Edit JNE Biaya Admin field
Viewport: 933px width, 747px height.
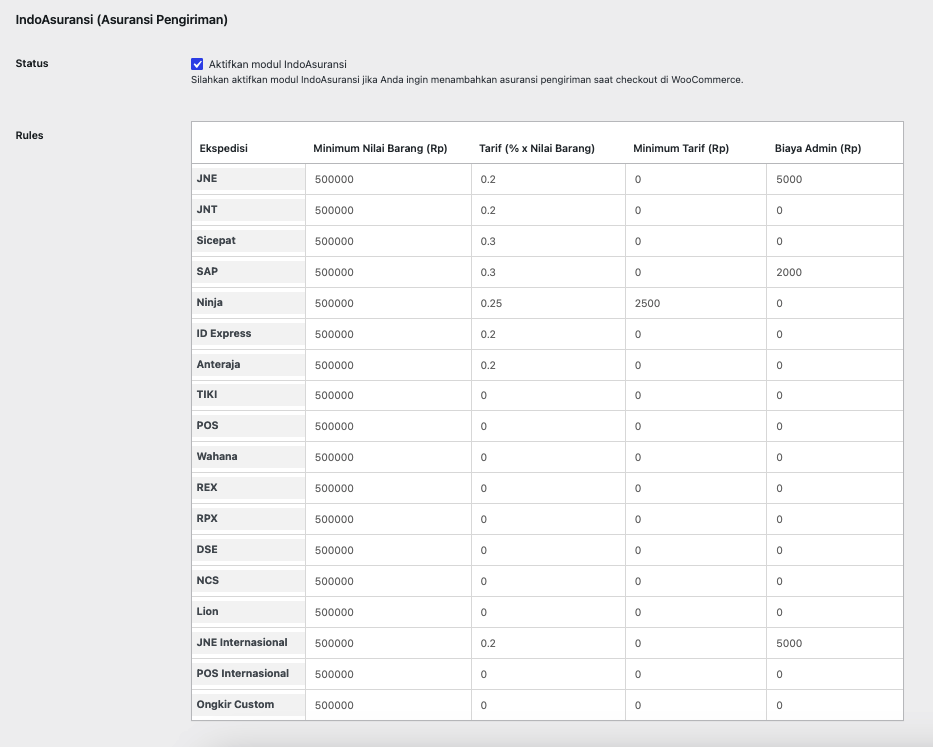point(835,179)
